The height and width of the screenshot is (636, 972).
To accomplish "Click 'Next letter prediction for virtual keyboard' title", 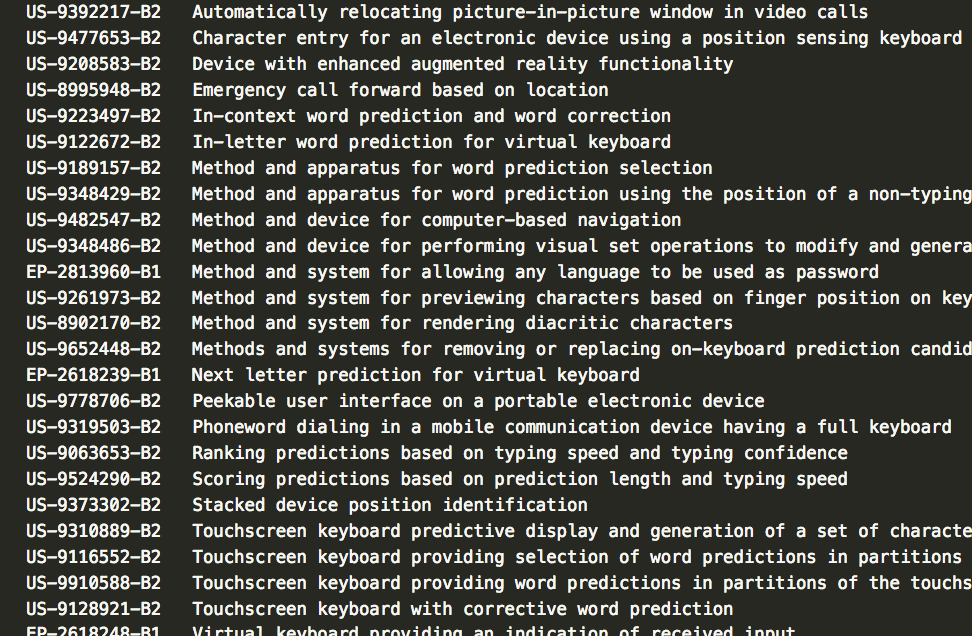I will pyautogui.click(x=416, y=375).
